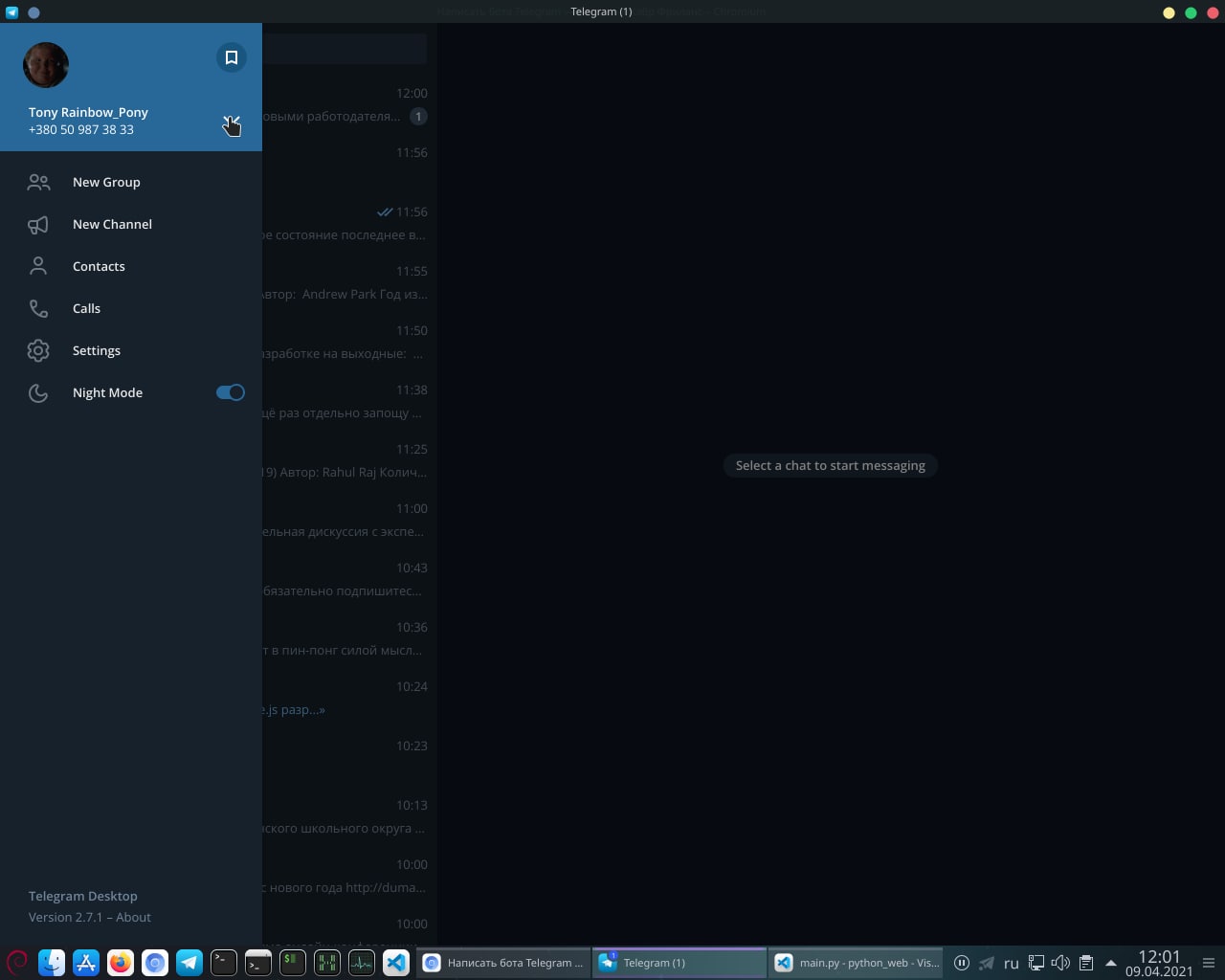The width and height of the screenshot is (1225, 980).
Task: Launch Visual Studio Code from taskbar launcher
Action: [x=396, y=963]
